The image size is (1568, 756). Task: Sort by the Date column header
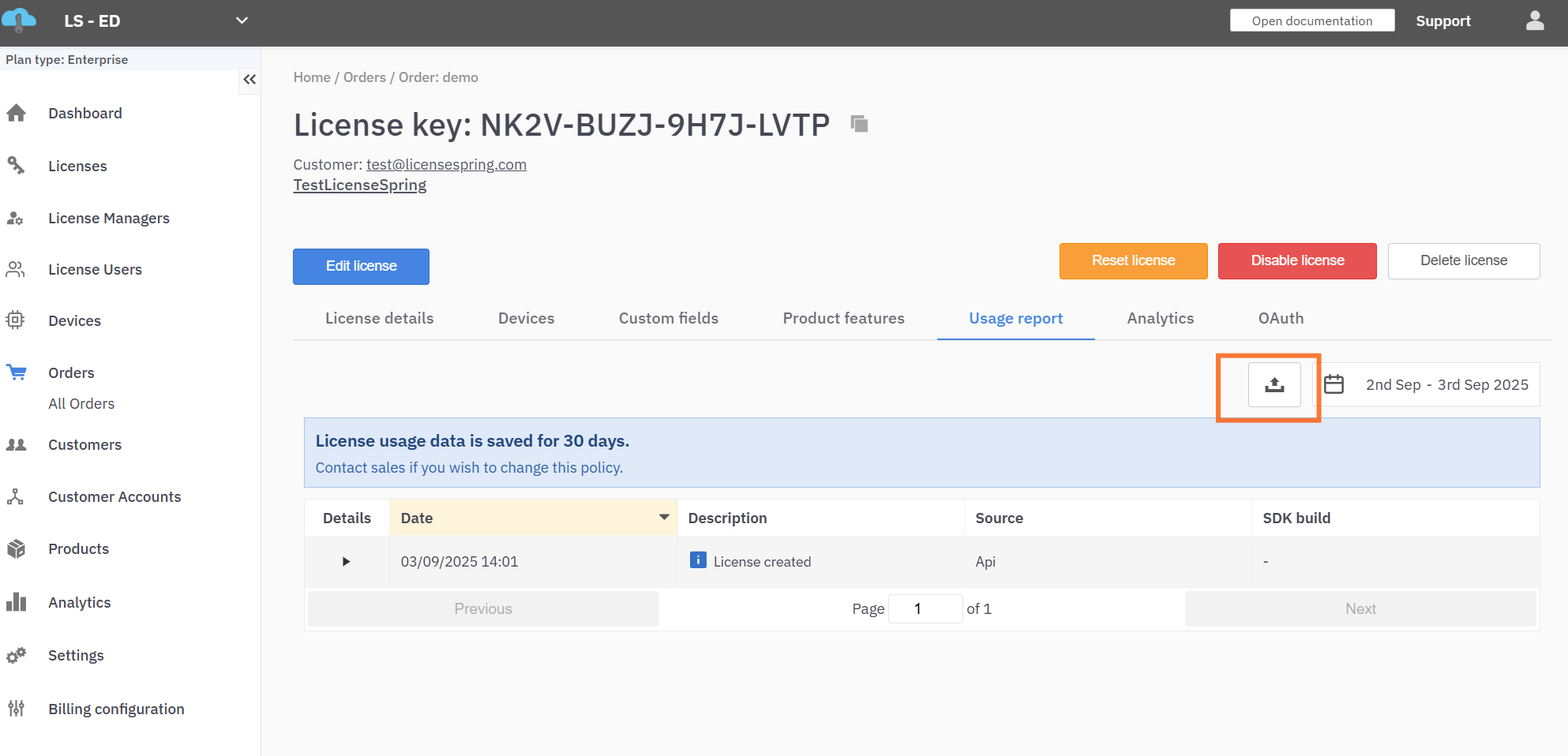pos(533,518)
